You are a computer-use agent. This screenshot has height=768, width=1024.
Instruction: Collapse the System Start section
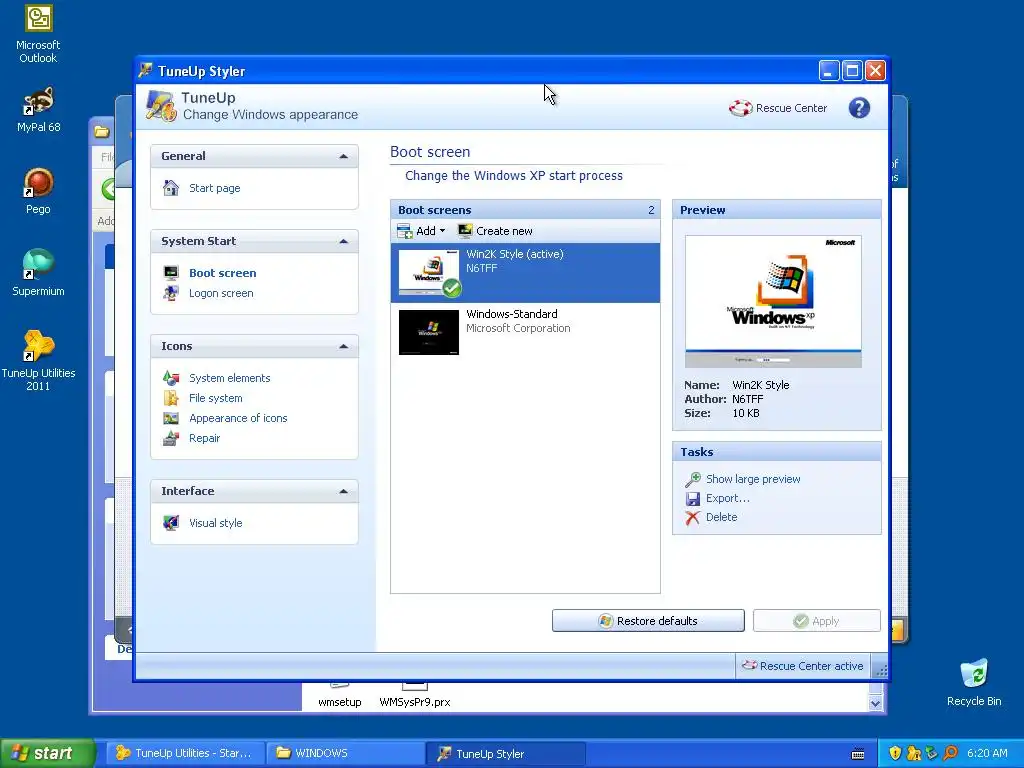pyautogui.click(x=344, y=241)
